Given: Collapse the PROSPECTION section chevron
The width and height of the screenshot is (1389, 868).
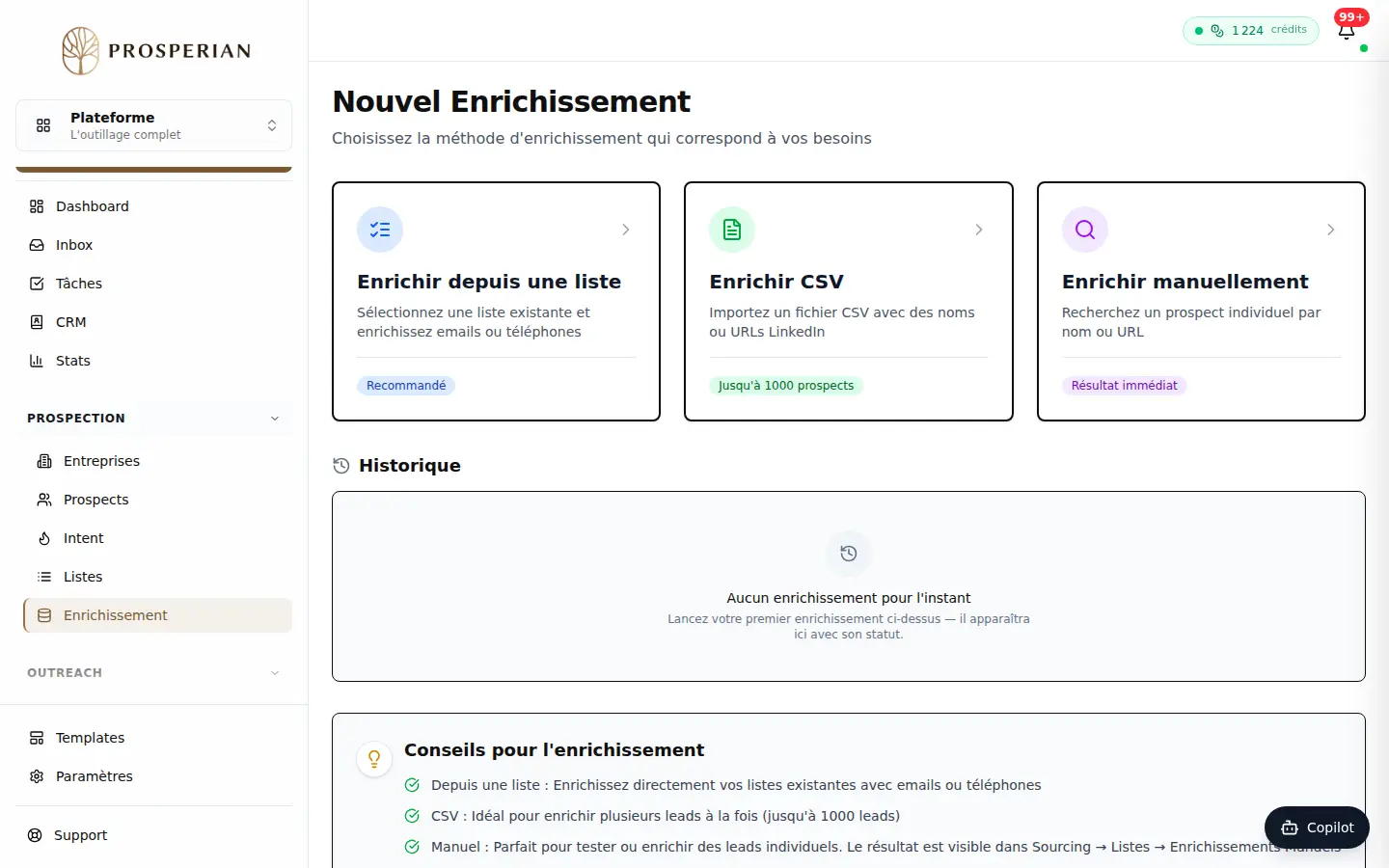Looking at the screenshot, I should click(x=275, y=419).
